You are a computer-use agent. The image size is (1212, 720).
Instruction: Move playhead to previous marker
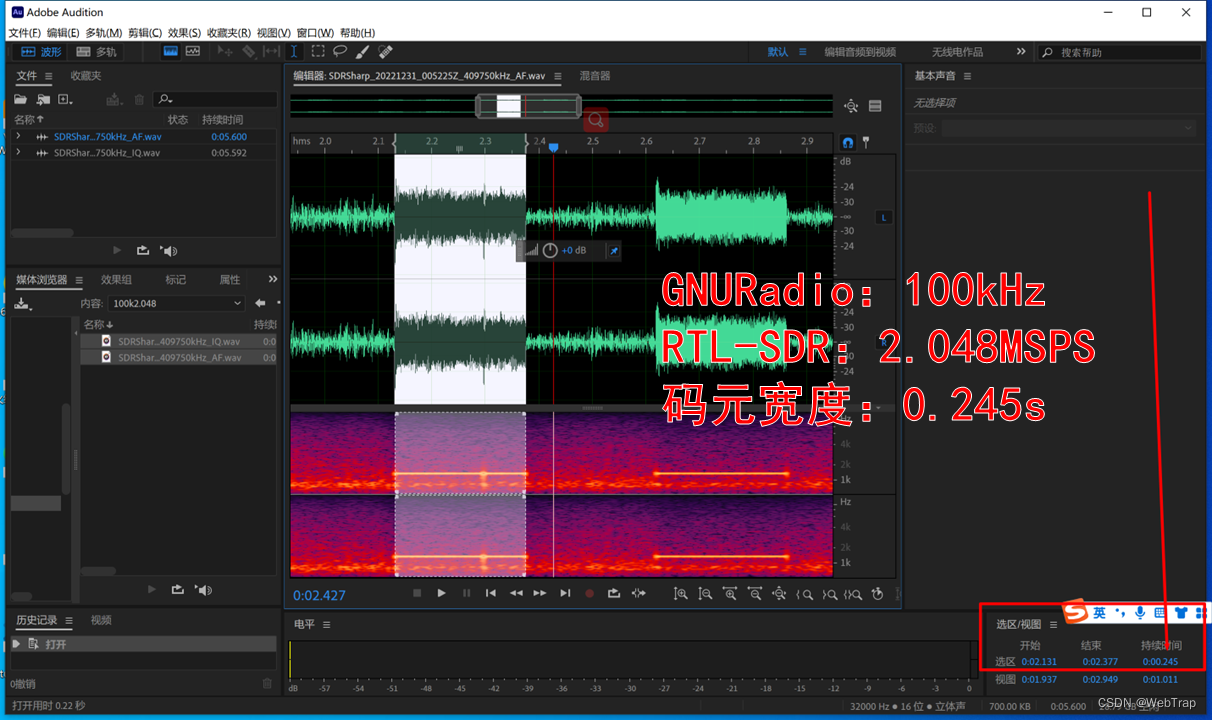[x=491, y=593]
